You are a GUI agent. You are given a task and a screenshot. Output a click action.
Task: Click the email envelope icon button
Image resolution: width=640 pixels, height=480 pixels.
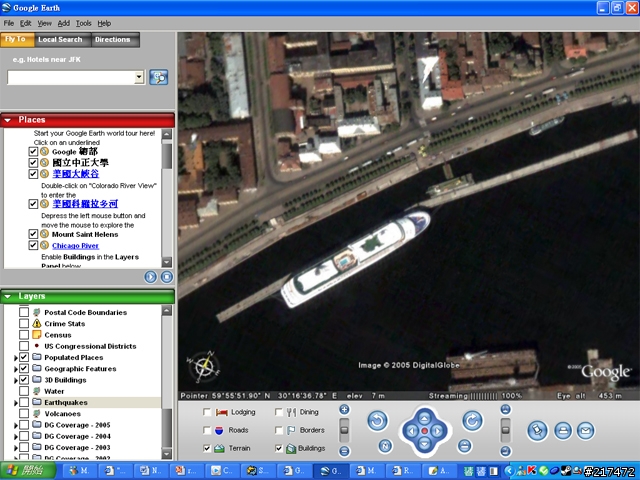[585, 431]
